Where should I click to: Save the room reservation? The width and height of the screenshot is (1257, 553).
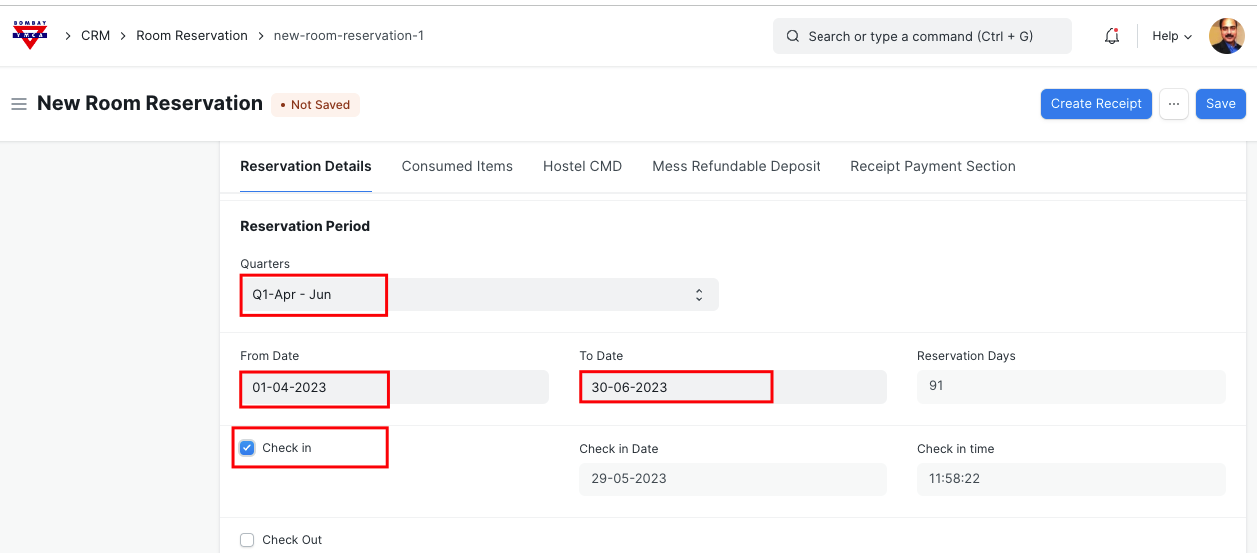(1220, 104)
